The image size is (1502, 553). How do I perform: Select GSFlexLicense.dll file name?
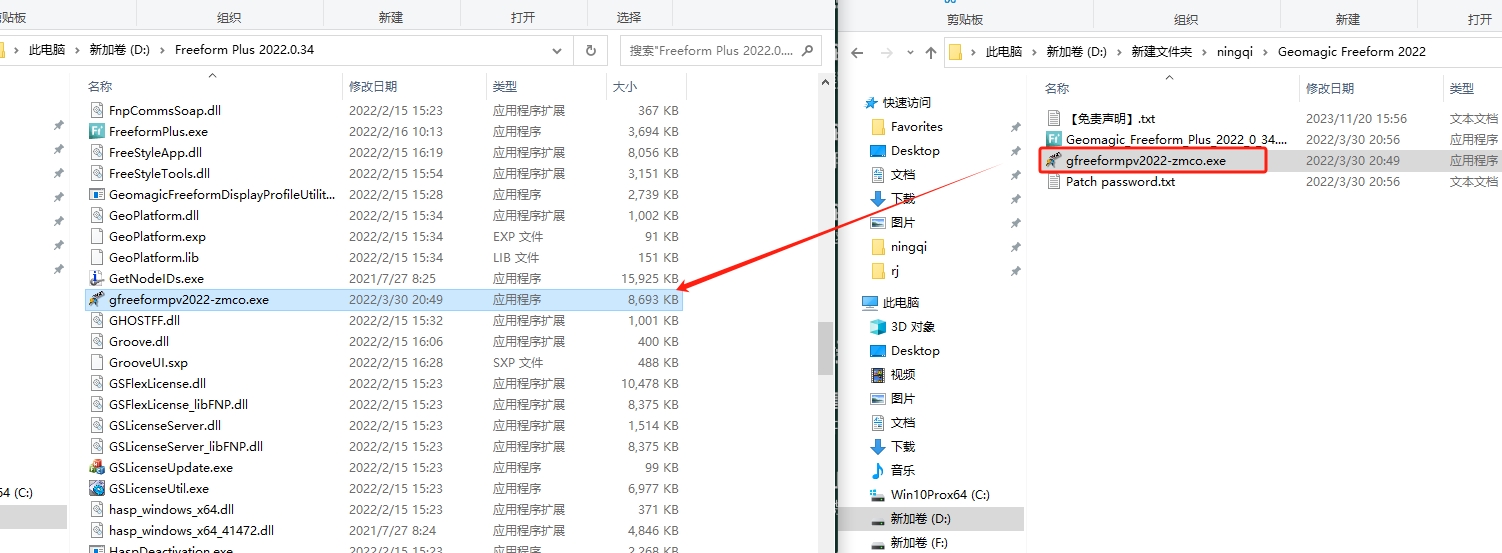[x=157, y=383]
